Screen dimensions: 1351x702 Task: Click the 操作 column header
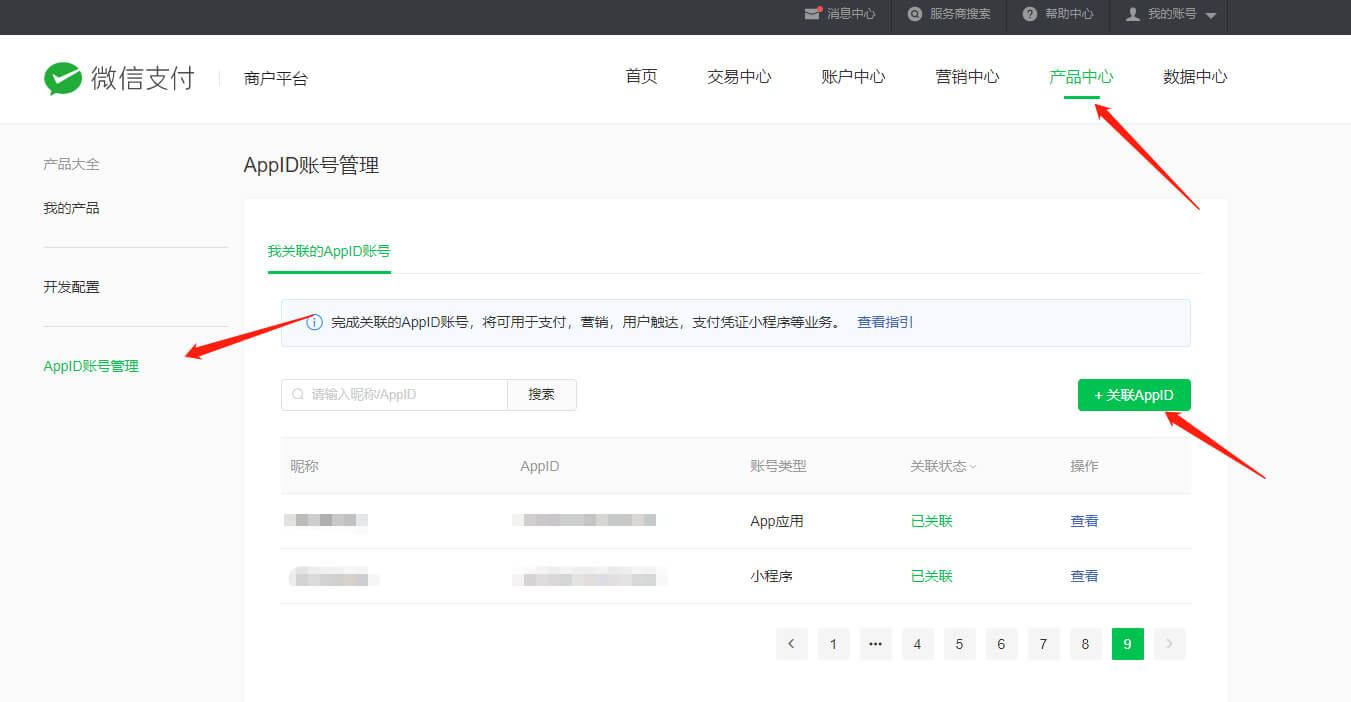(1084, 466)
